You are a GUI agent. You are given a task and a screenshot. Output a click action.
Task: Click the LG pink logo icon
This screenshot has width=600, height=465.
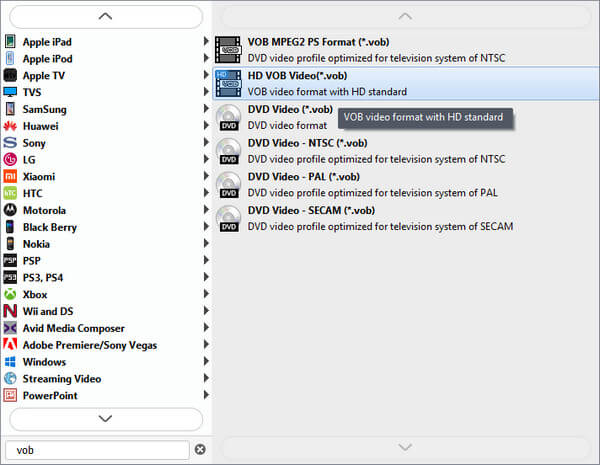pos(10,159)
